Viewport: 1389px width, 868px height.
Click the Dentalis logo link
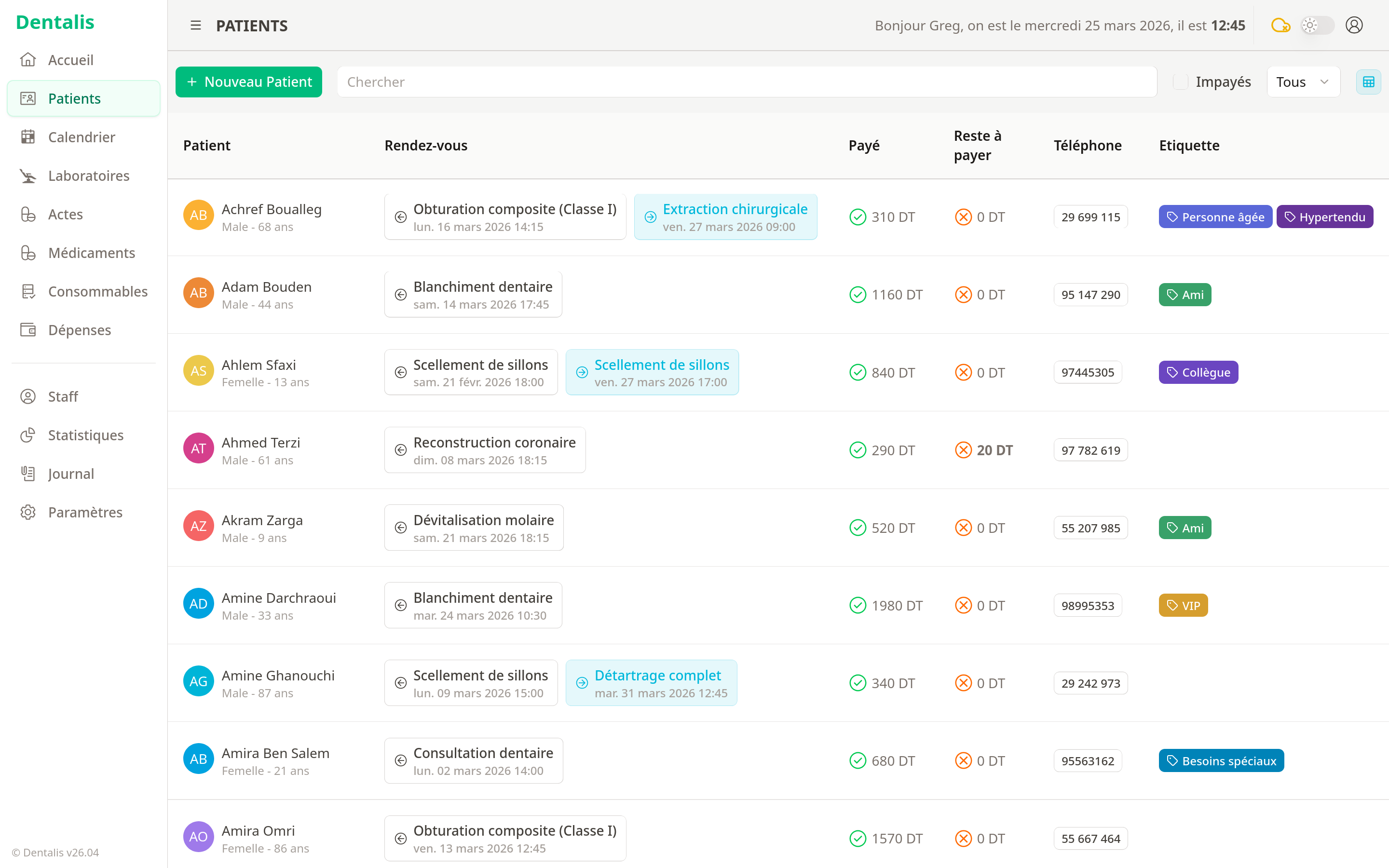[55, 22]
